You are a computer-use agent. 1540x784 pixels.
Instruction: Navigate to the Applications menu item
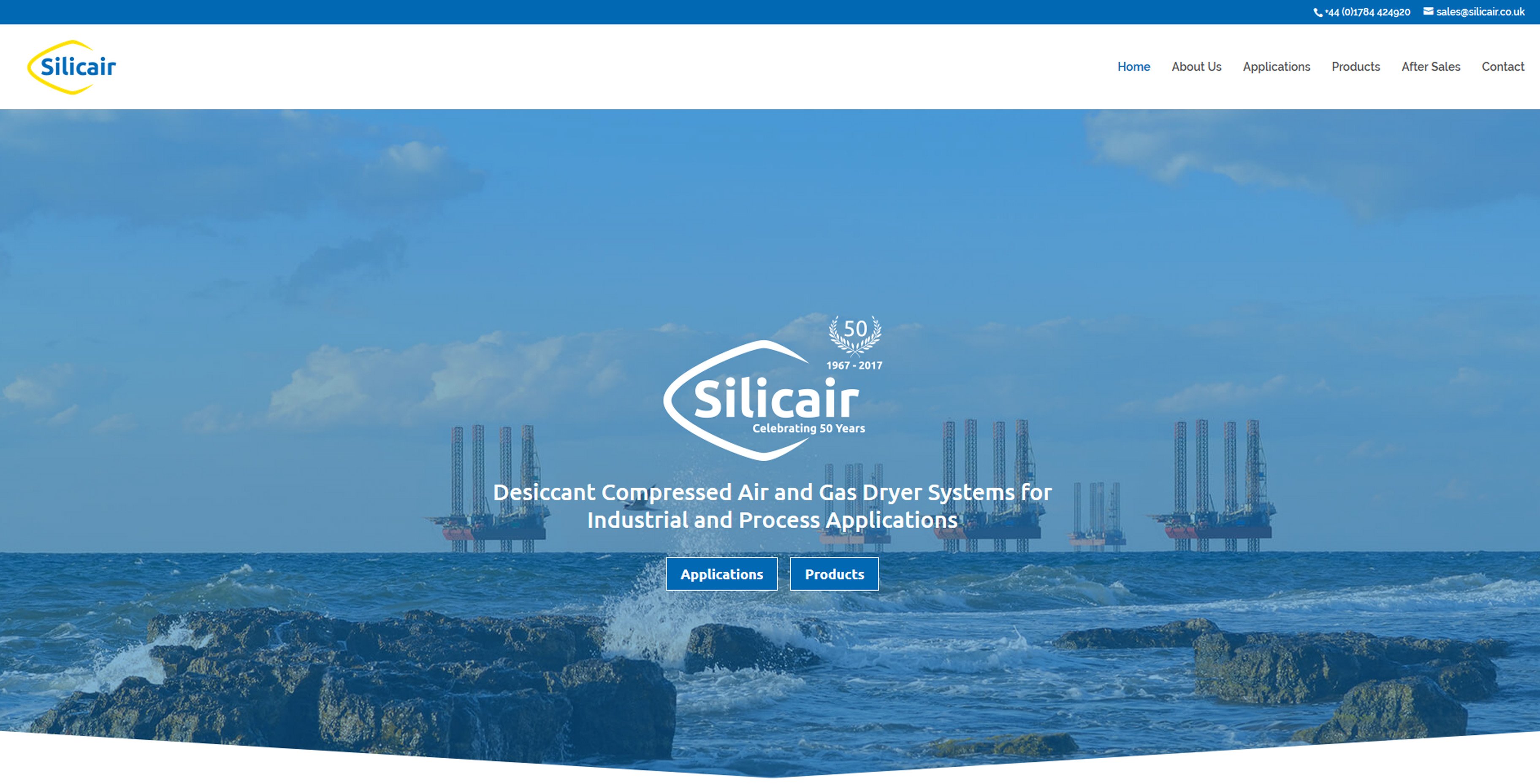click(1276, 67)
